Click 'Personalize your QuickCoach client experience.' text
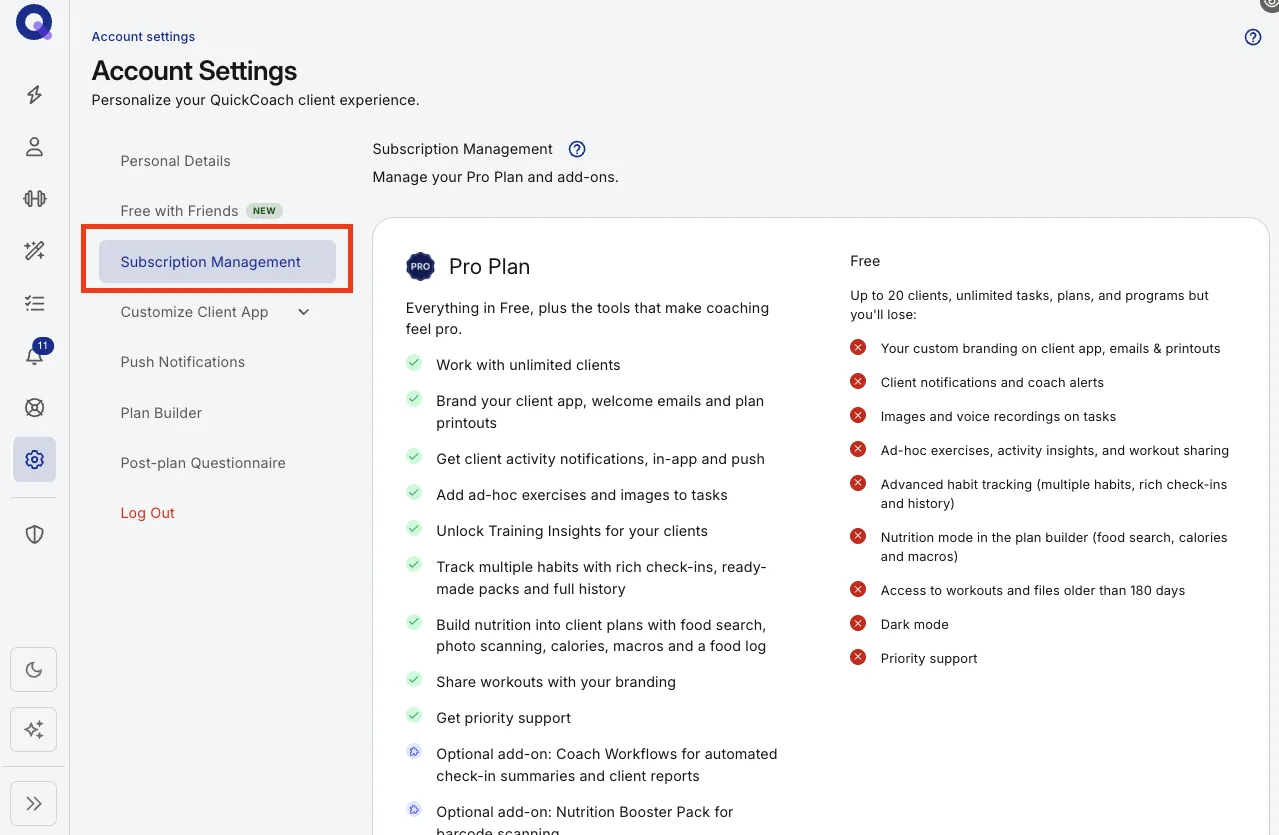The image size is (1279, 835). [255, 100]
